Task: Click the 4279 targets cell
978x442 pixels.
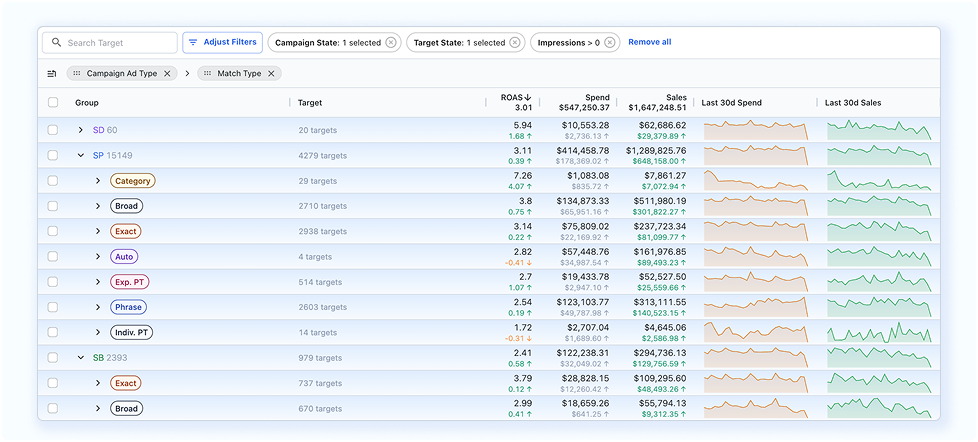Action: click(322, 155)
